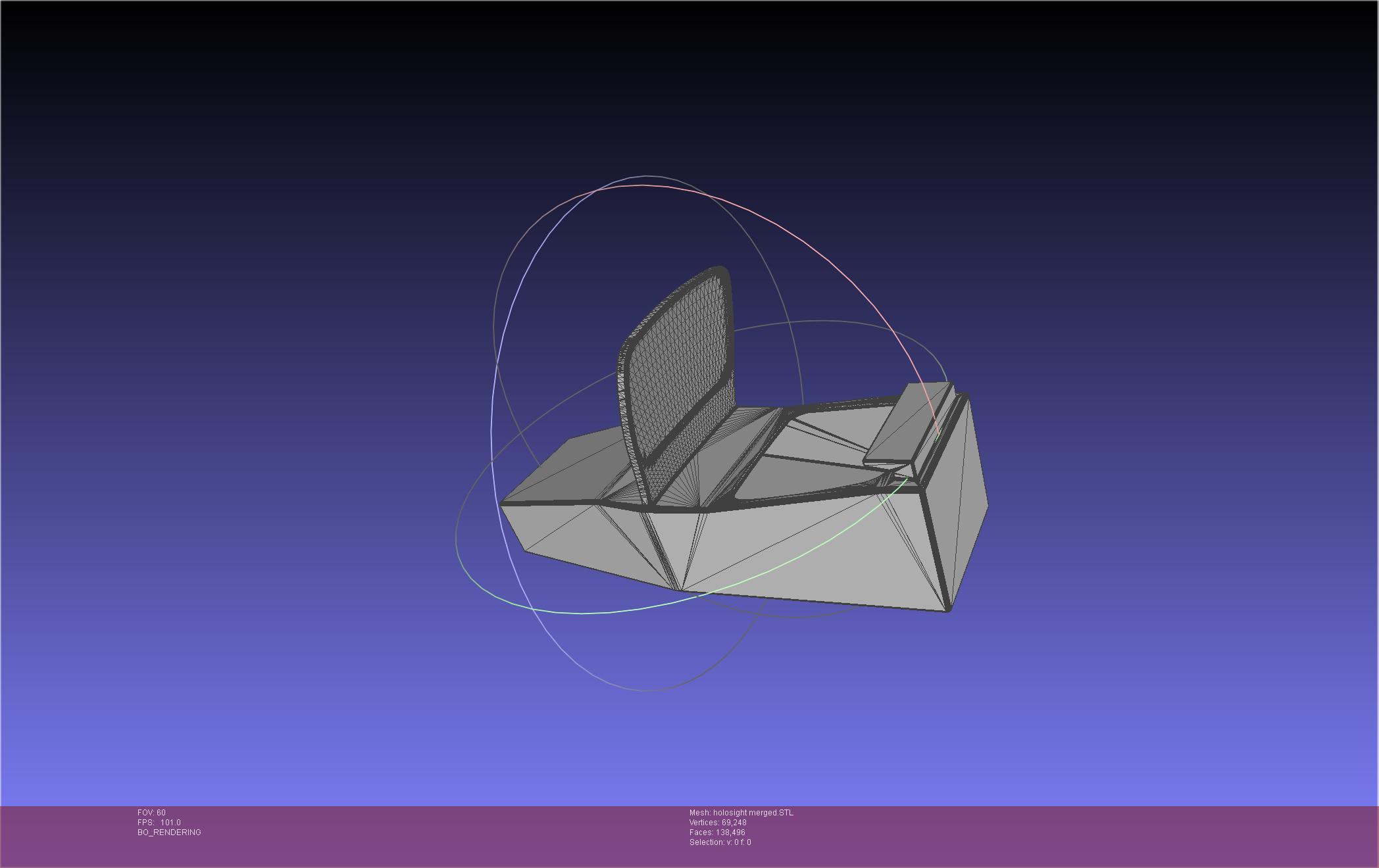Click the 'Mesh: holosight merged.STL' label
The height and width of the screenshot is (868, 1379).
[741, 813]
